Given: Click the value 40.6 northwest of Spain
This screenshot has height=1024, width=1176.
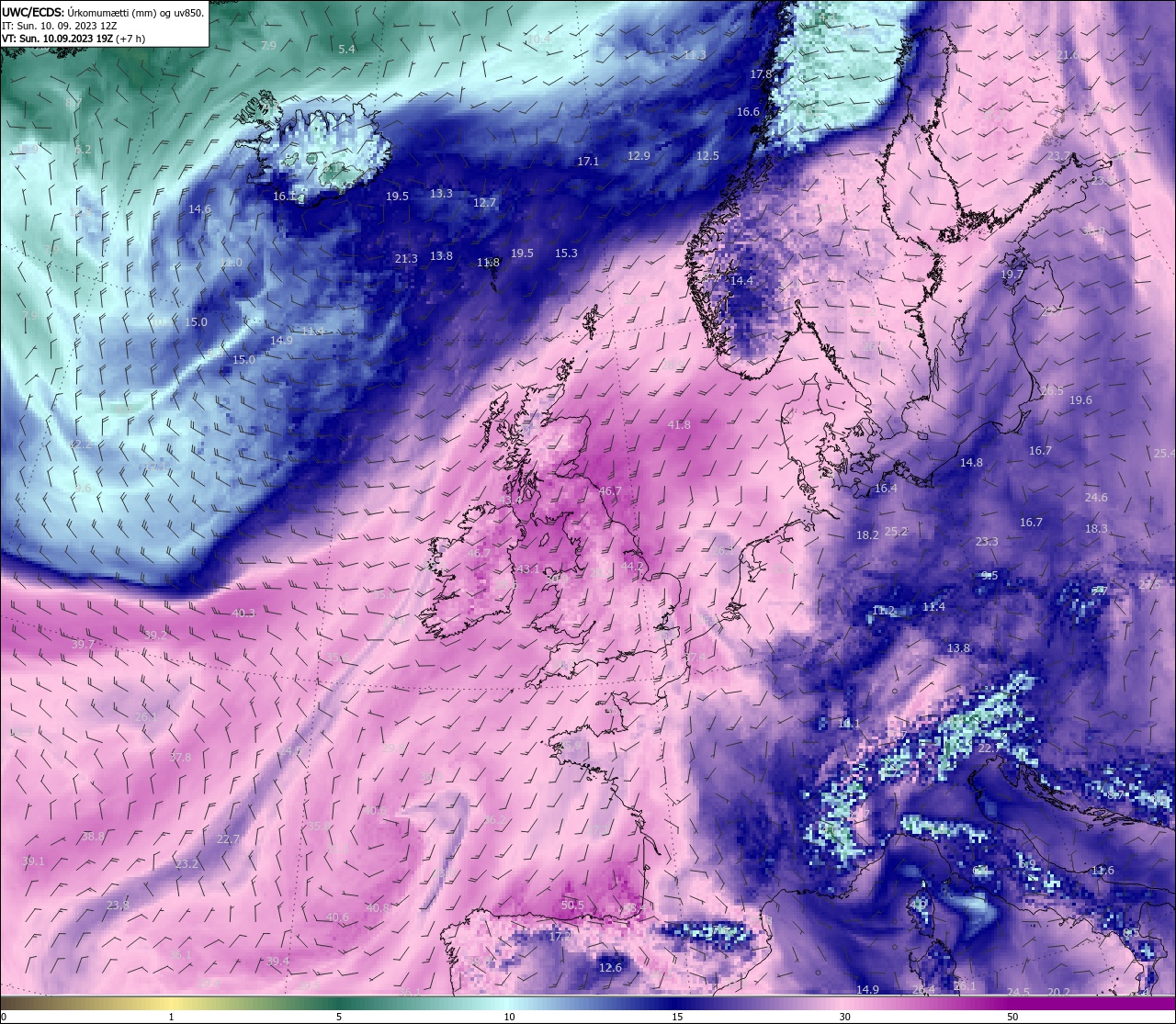Looking at the screenshot, I should point(337,917).
